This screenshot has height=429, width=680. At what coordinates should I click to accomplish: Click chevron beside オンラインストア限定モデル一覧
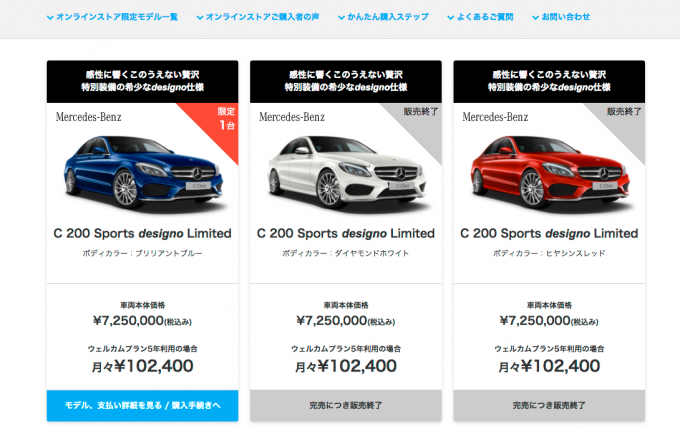[x=50, y=18]
